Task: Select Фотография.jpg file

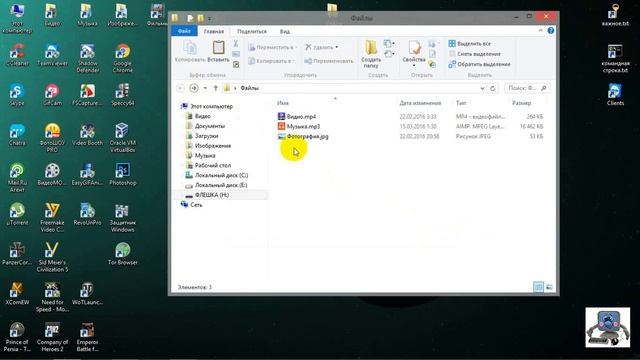Action: click(307, 136)
